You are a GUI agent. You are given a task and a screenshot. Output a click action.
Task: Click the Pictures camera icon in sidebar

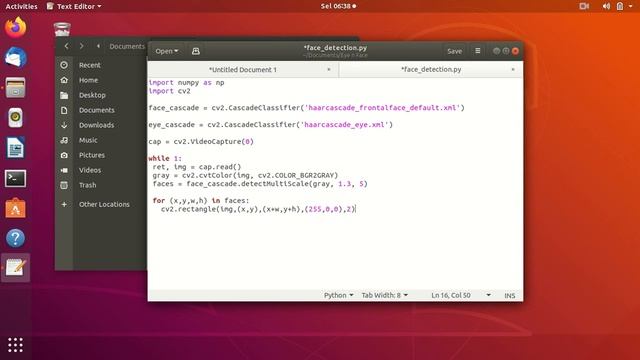click(64, 155)
